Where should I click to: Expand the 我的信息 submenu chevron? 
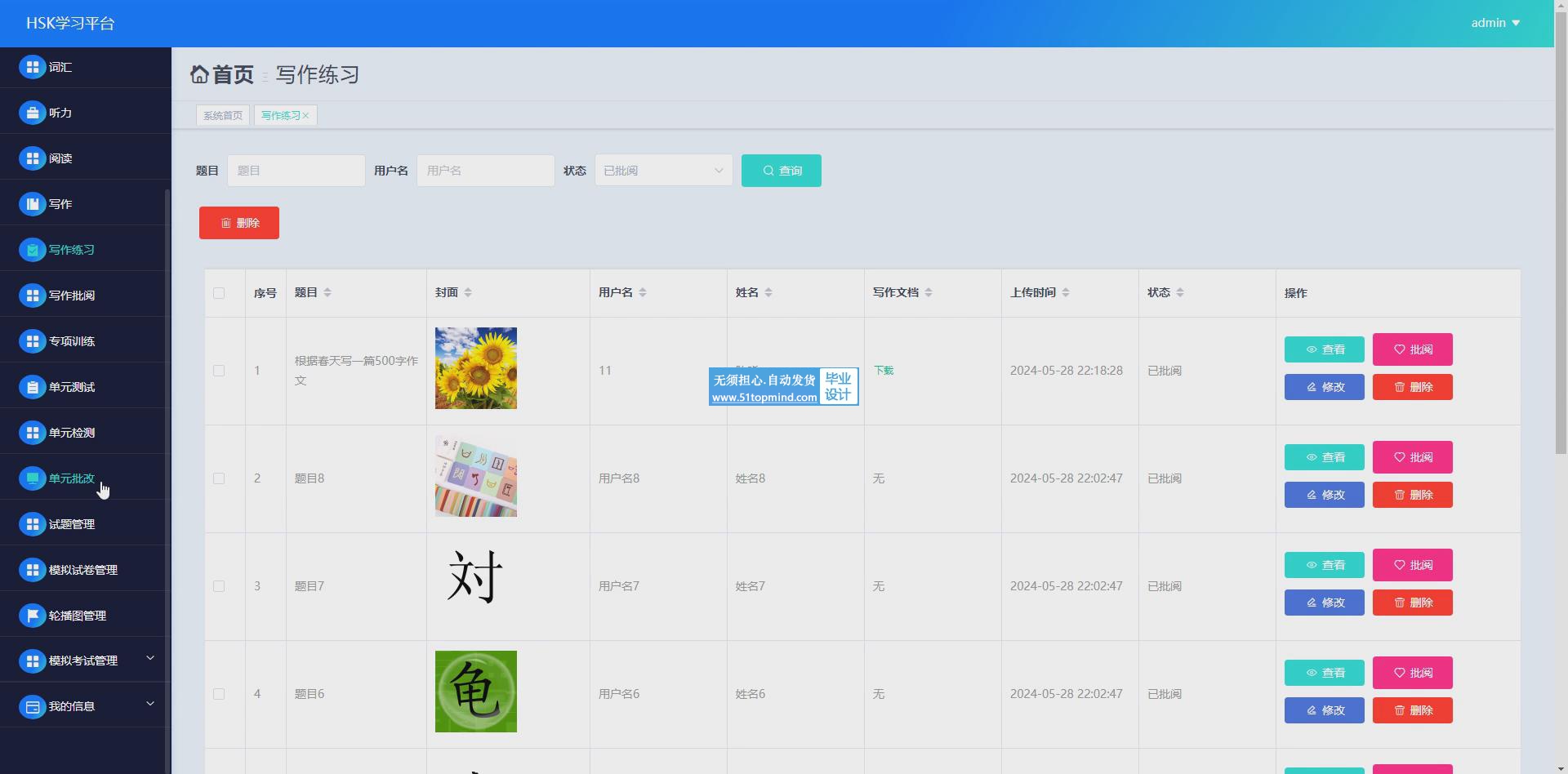150,704
